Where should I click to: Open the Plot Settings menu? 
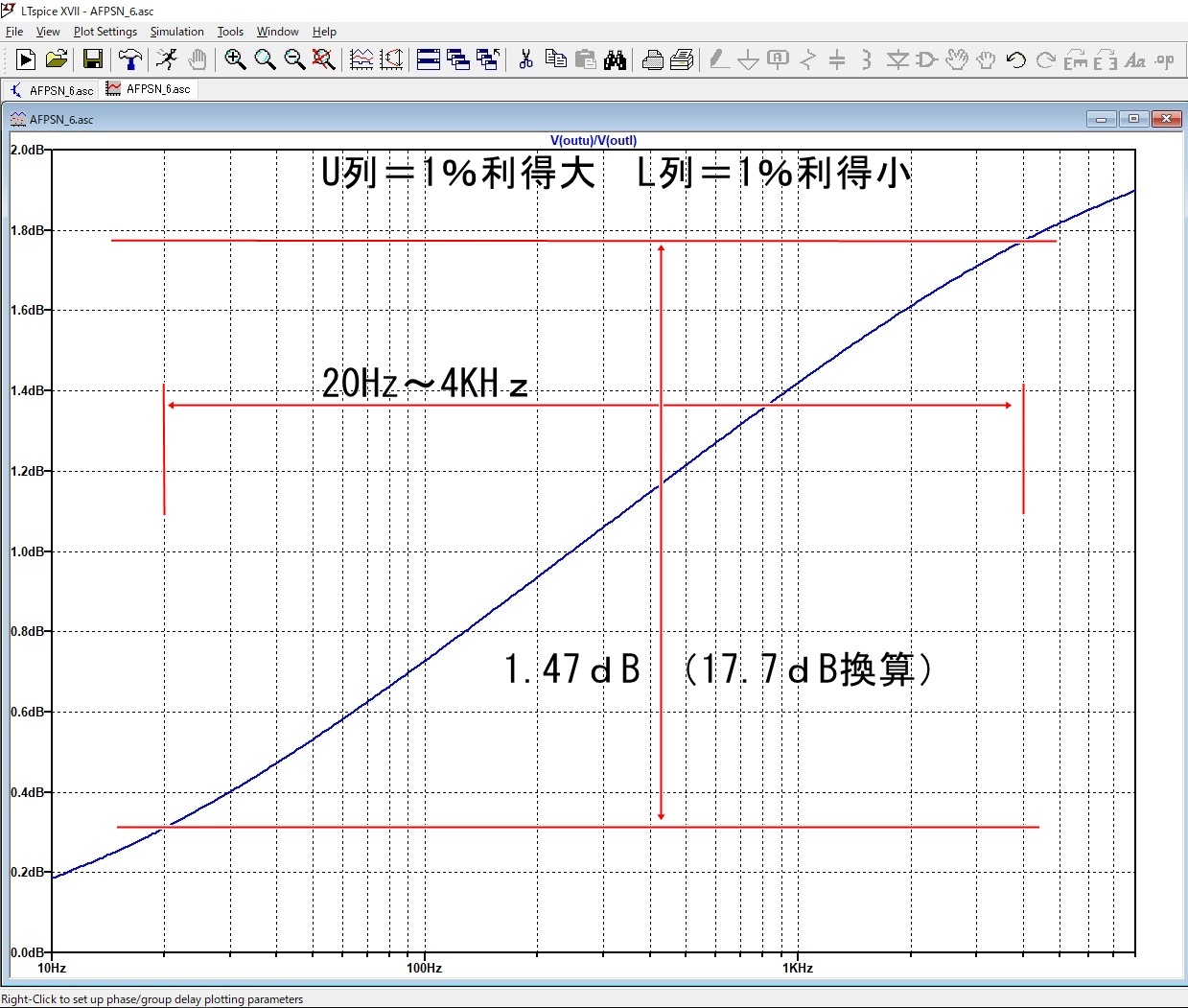(x=105, y=32)
